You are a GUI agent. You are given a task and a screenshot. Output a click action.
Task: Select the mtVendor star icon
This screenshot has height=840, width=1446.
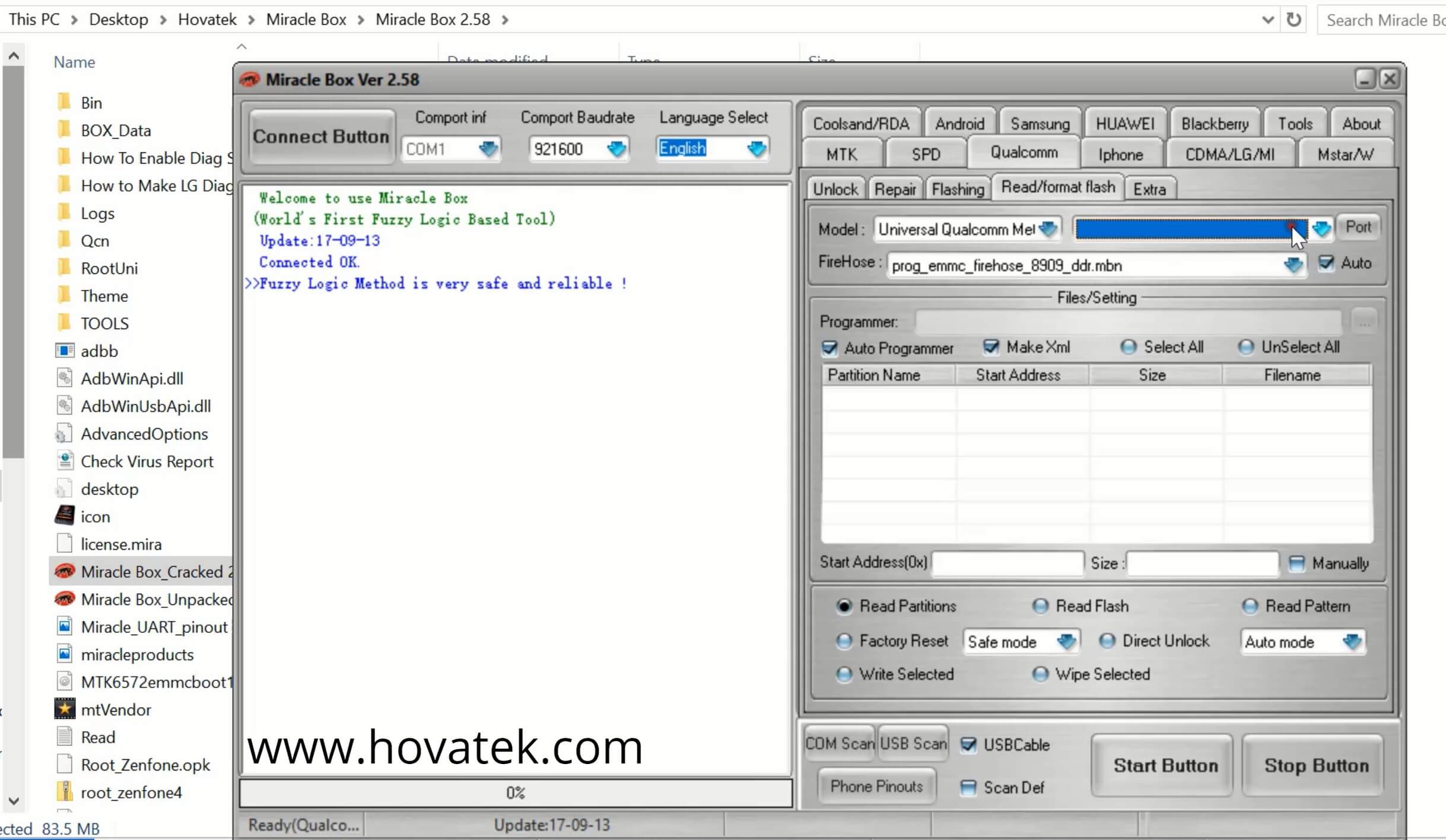click(x=64, y=708)
